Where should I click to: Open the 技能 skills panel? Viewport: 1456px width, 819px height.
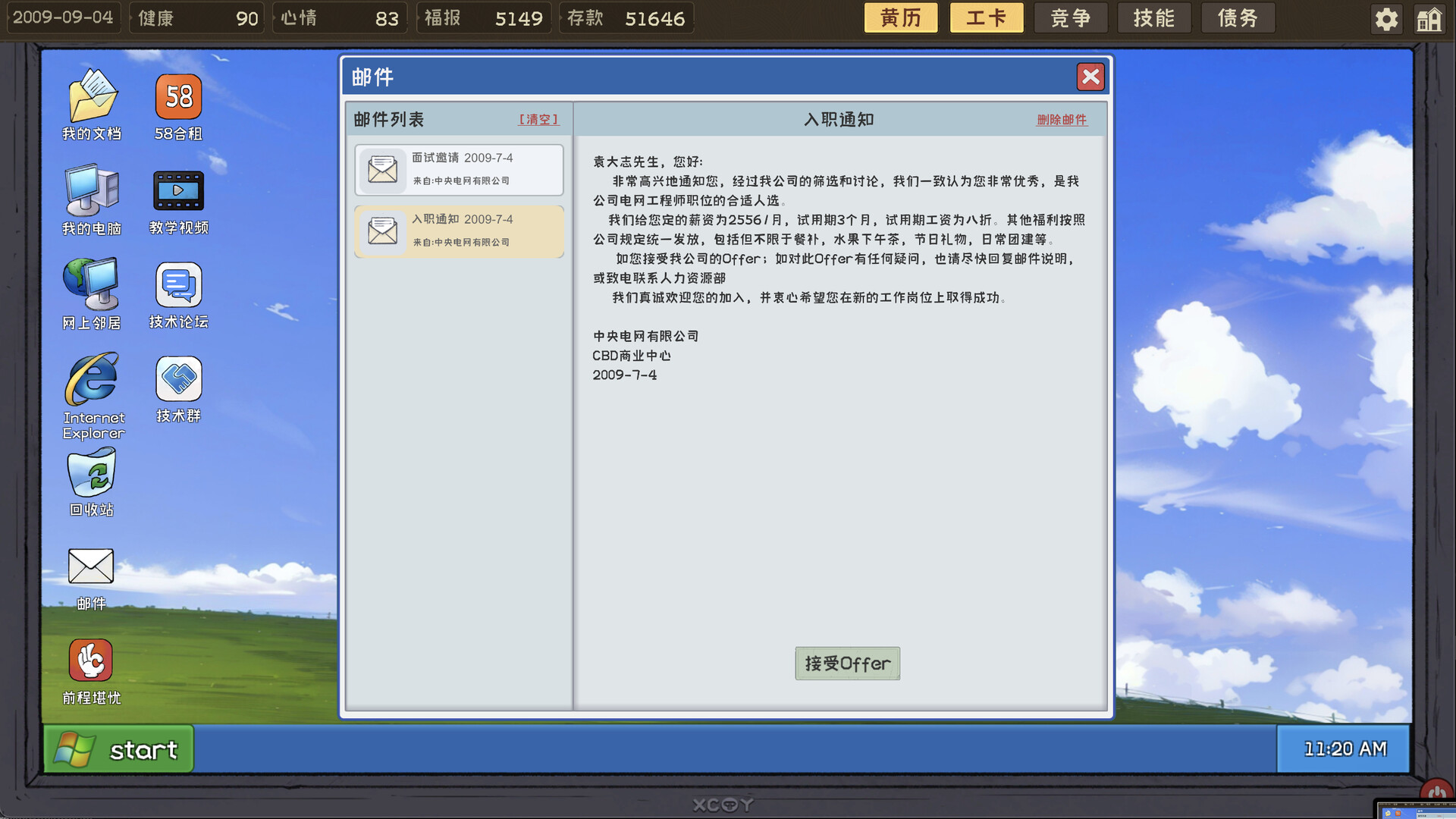tap(1154, 17)
